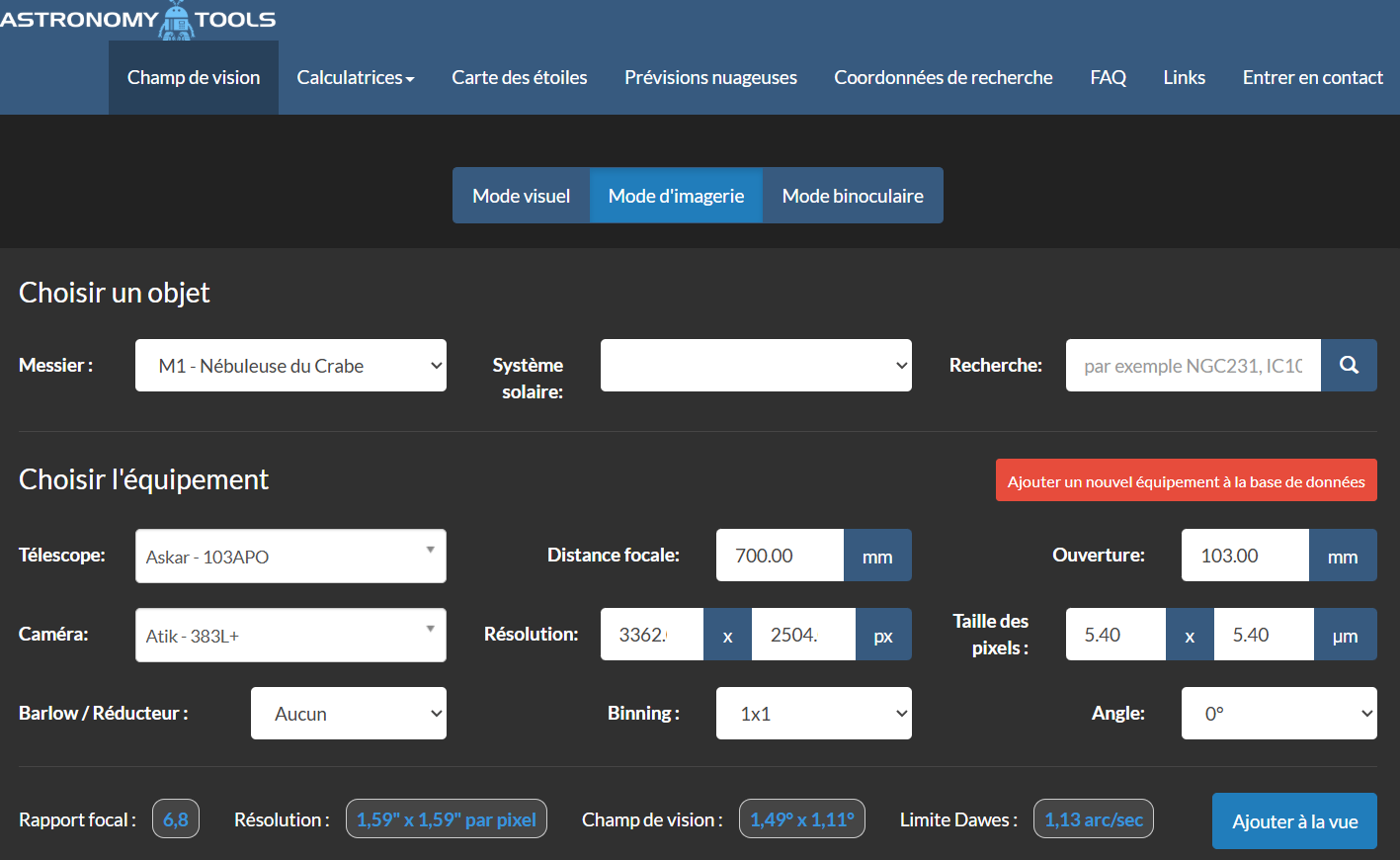Edit the horizontal resolution 3362 field
1400x860 pixels.
tap(652, 635)
